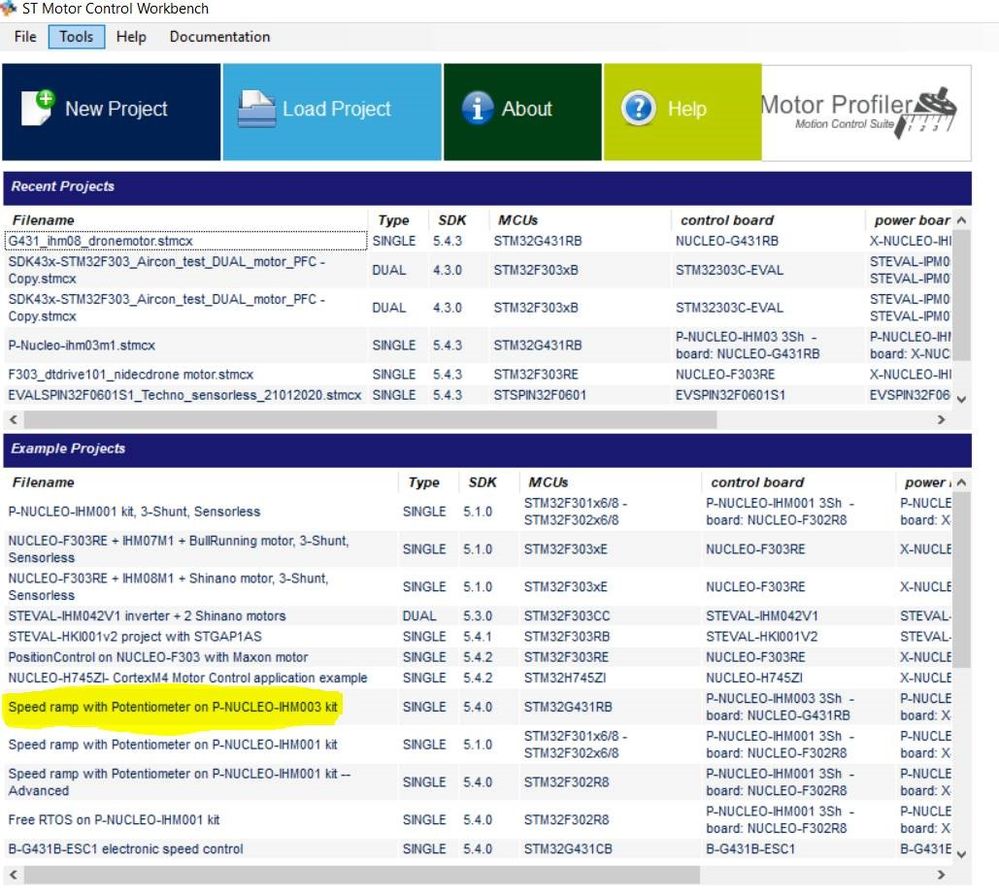Click Type column header in Example Projects
The image size is (999, 894).
point(424,482)
